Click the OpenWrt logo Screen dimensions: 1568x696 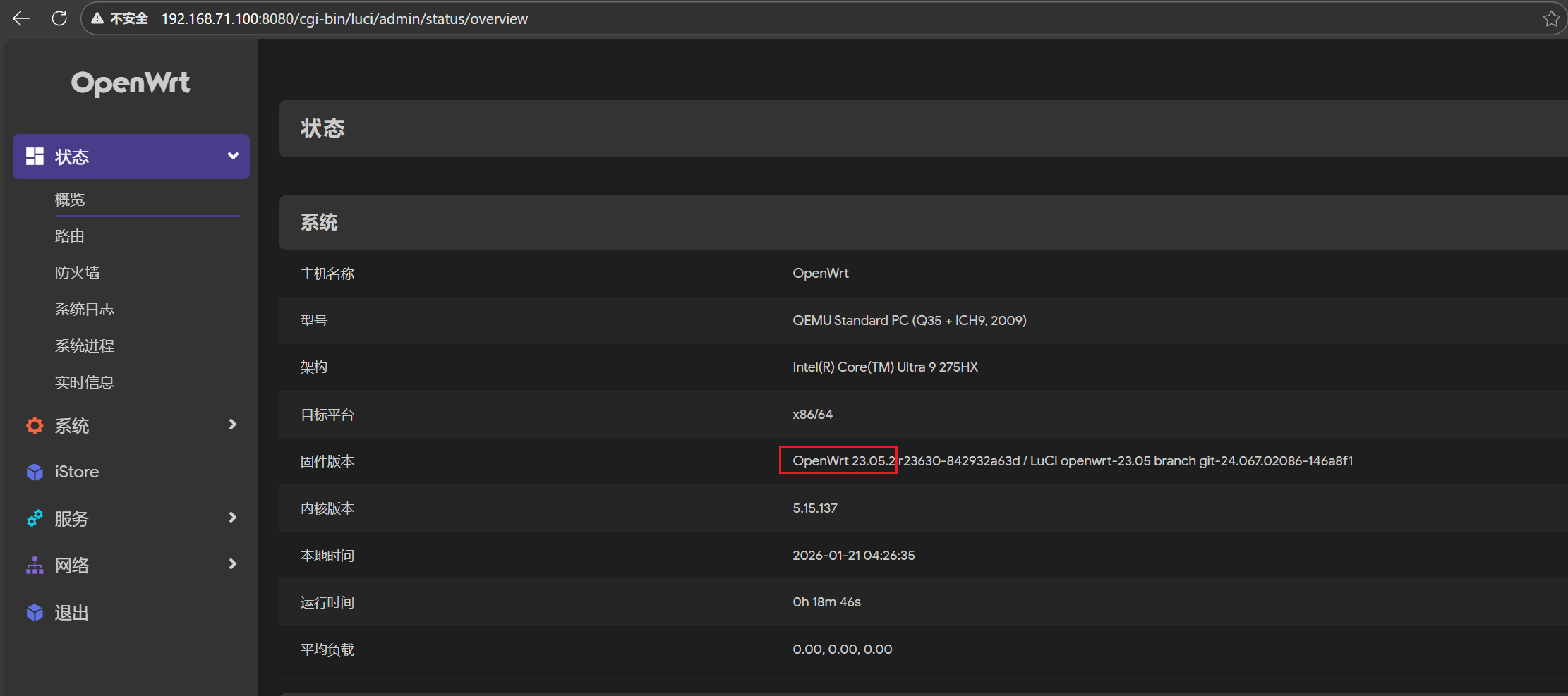pyautogui.click(x=131, y=83)
